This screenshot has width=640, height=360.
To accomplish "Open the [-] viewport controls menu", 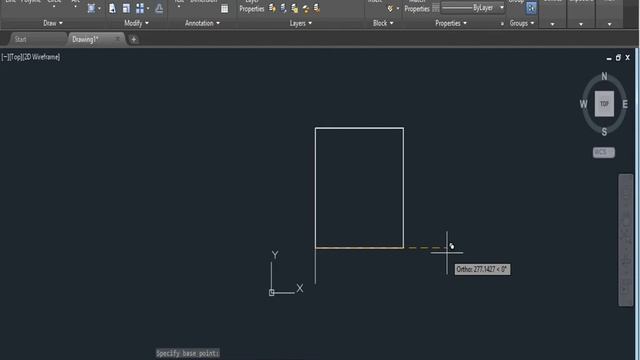I will pyautogui.click(x=4, y=57).
